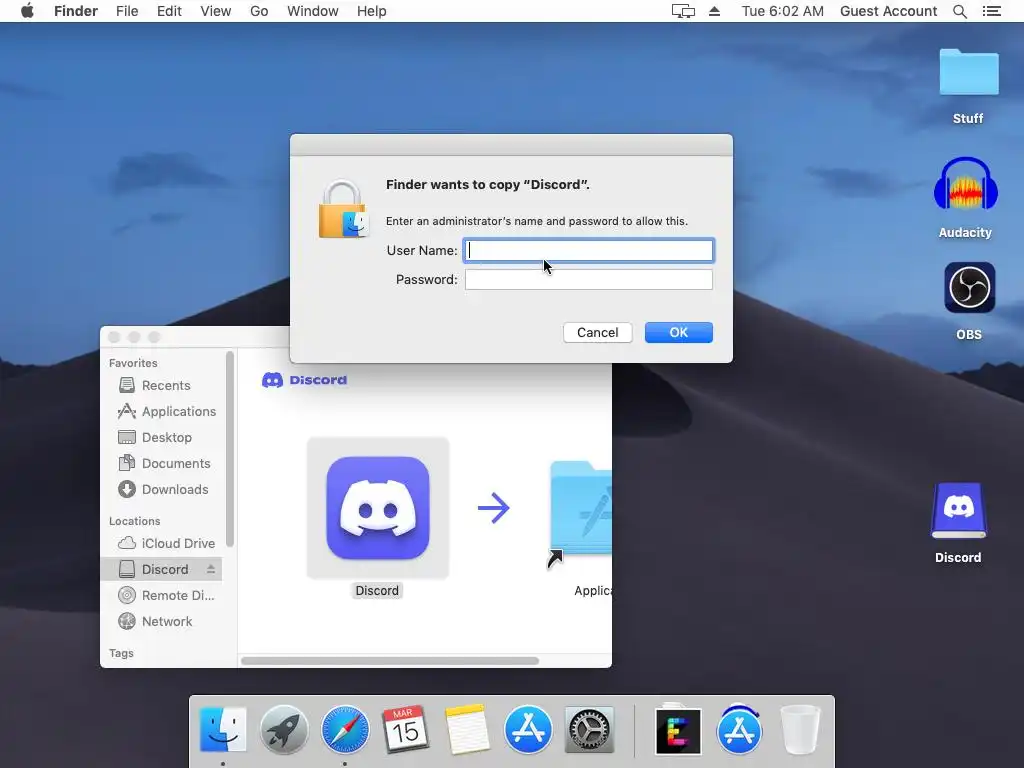The height and width of the screenshot is (768, 1024).
Task: Select the Discord app icon in the Finder window
Action: pyautogui.click(x=377, y=507)
